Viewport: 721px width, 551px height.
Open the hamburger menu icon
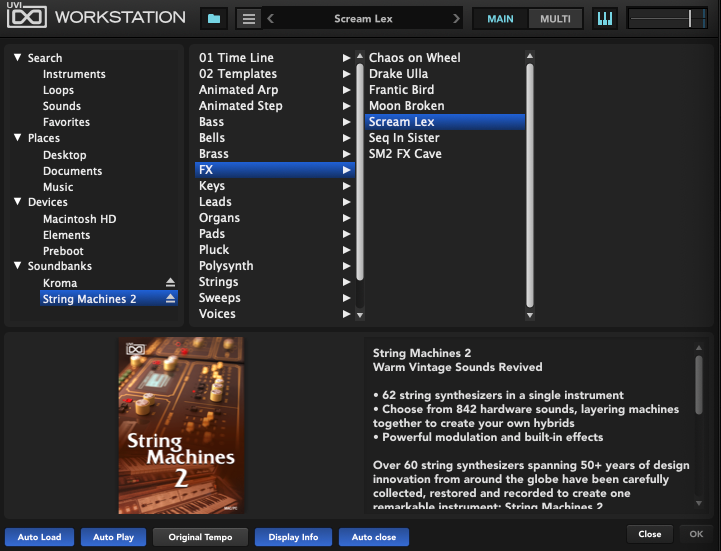point(249,19)
